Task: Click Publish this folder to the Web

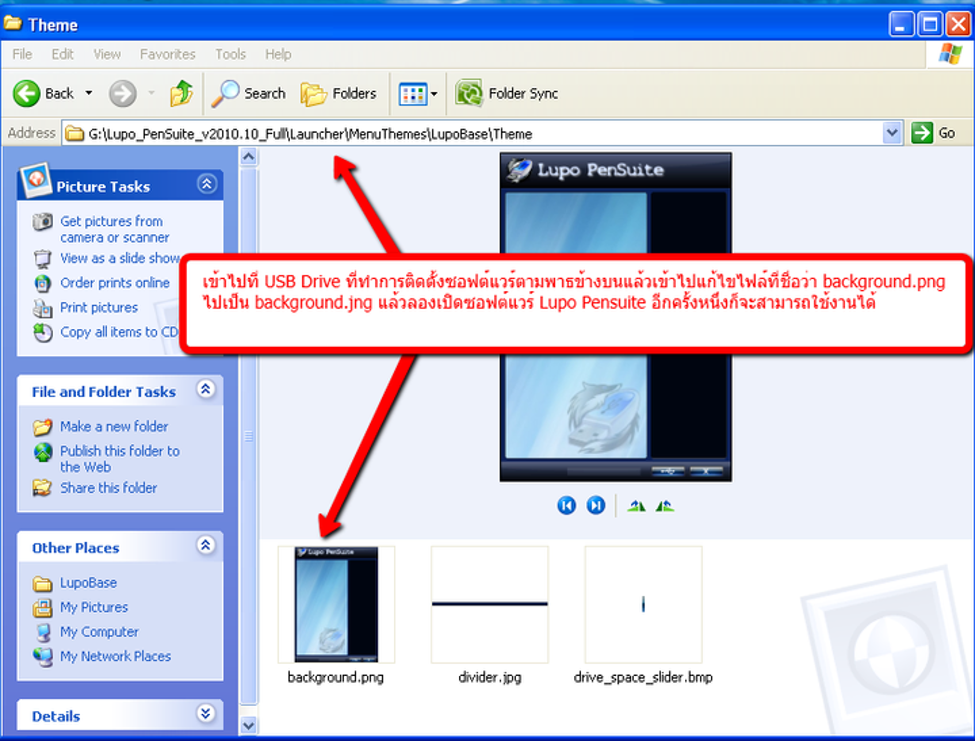Action: [x=120, y=459]
